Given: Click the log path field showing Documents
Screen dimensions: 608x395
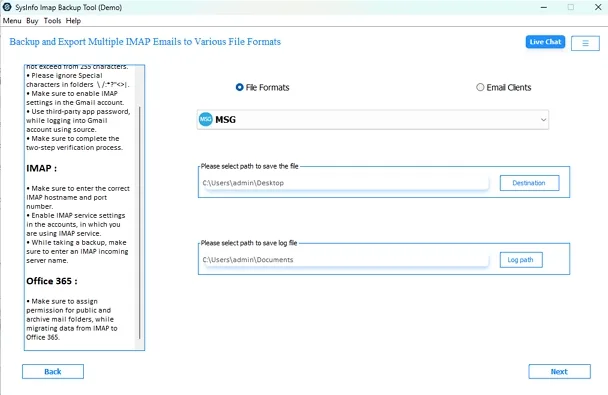Looking at the screenshot, I should click(x=344, y=260).
